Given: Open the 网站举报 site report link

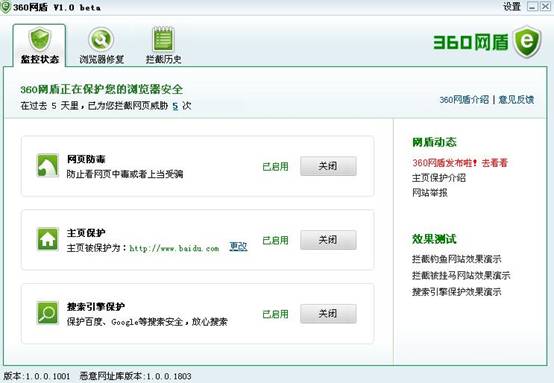Looking at the screenshot, I should tap(430, 193).
